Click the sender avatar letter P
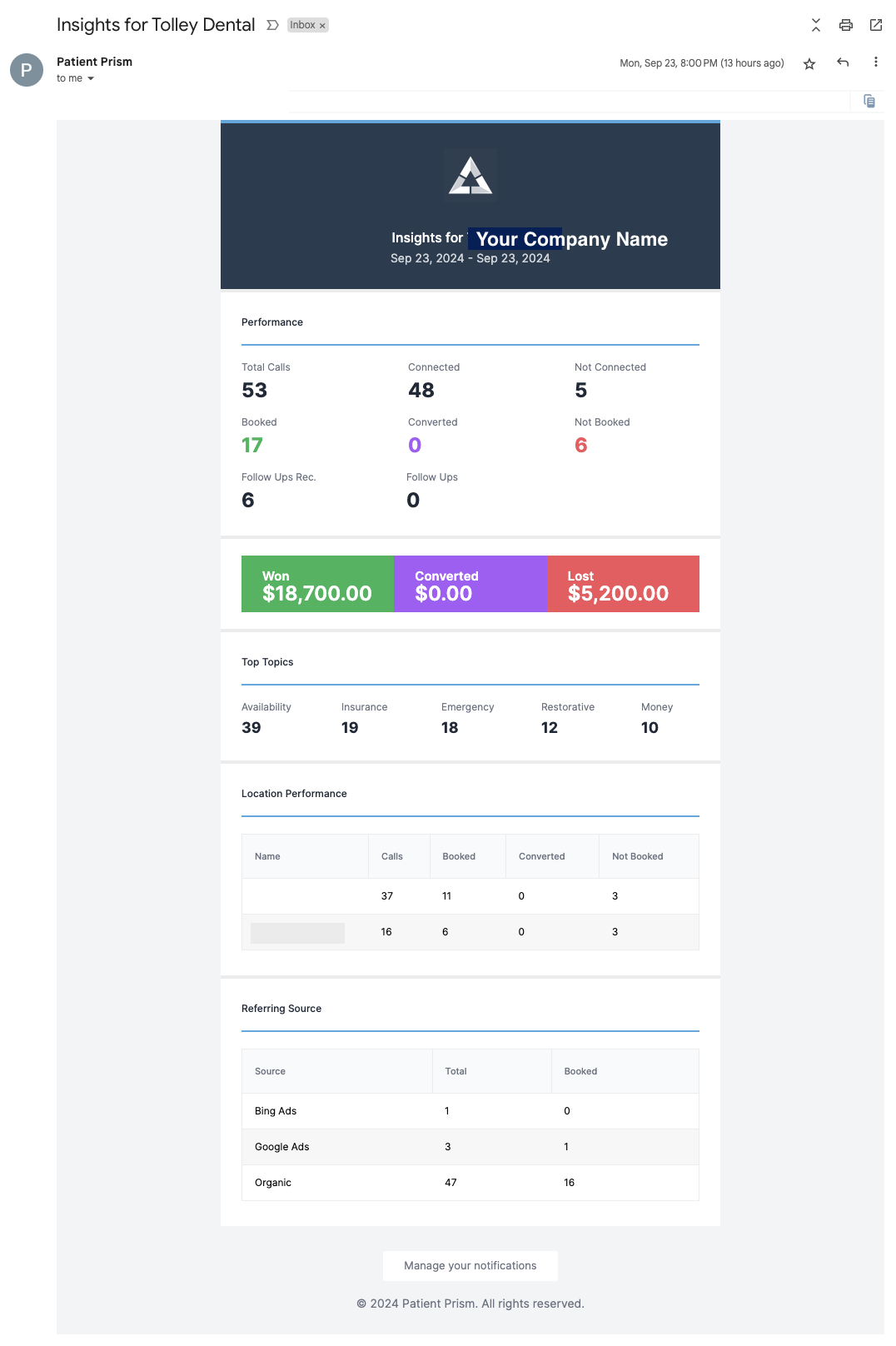The image size is (896, 1346). pos(27,70)
